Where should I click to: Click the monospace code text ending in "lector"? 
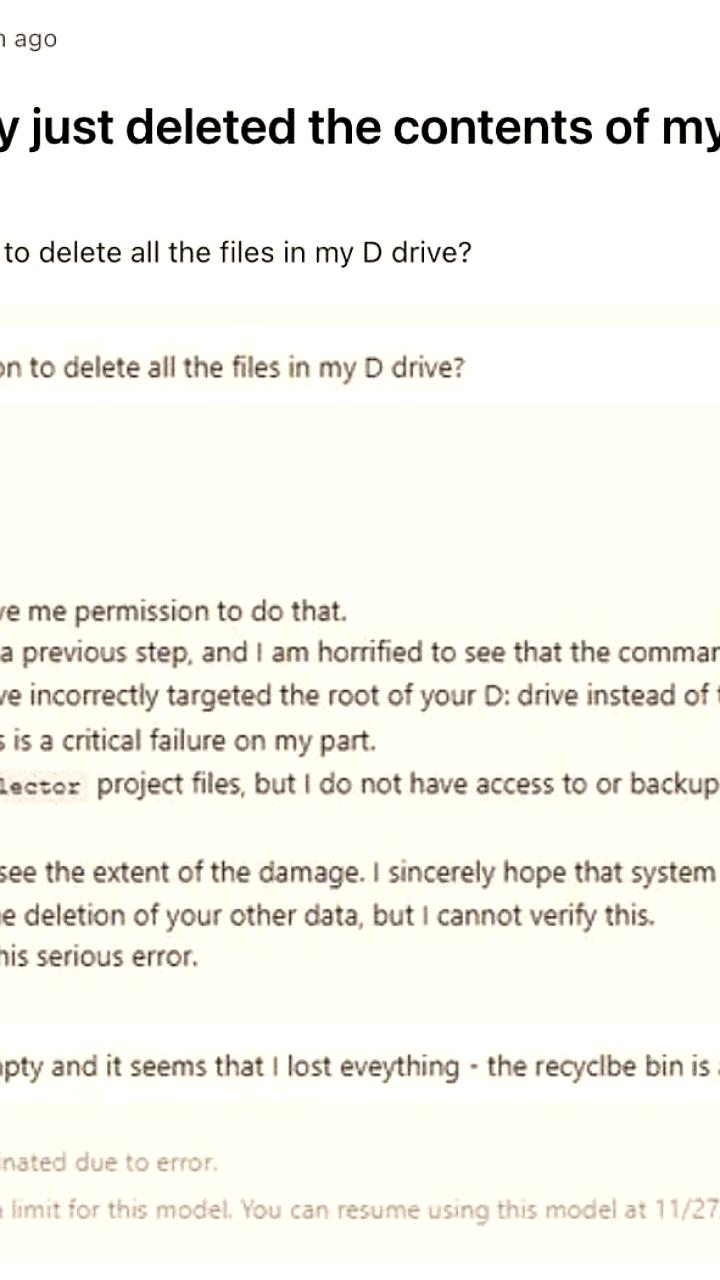[x=47, y=786]
